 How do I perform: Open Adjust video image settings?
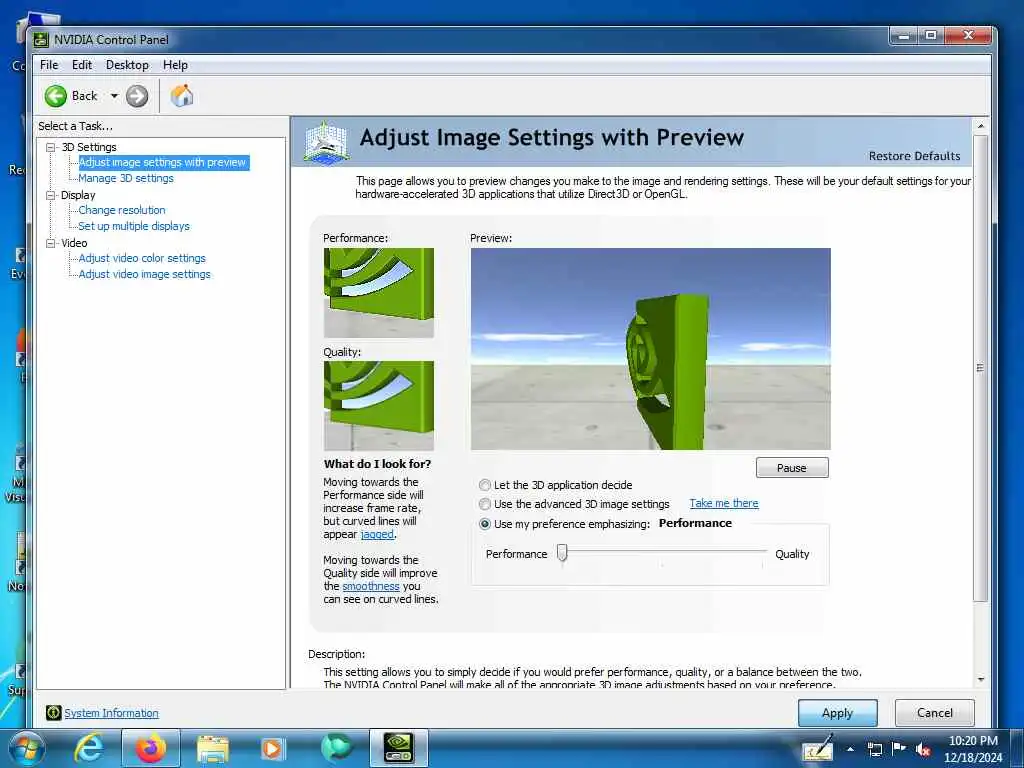tap(144, 274)
